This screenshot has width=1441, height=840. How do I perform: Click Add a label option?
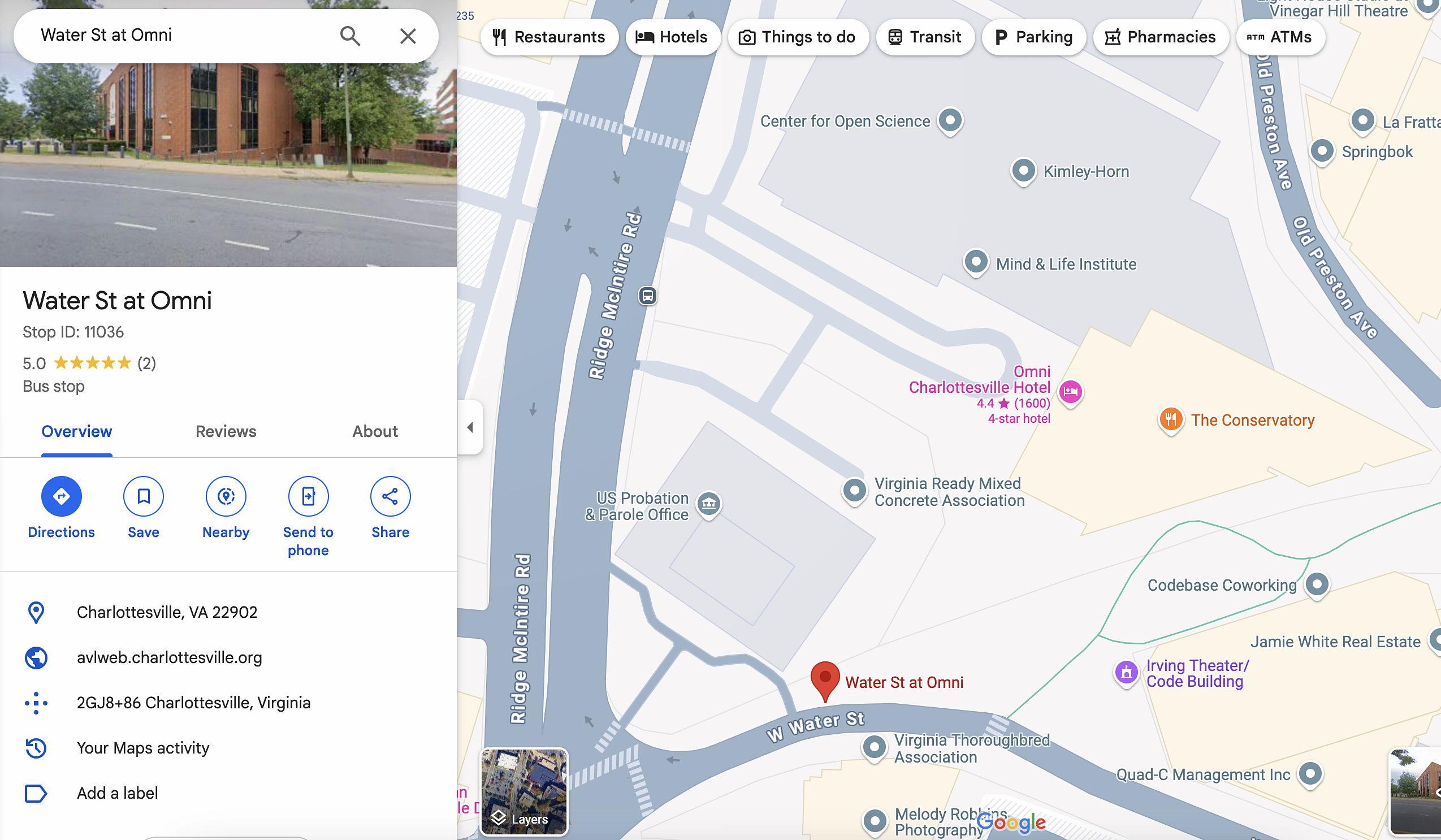pos(117,793)
